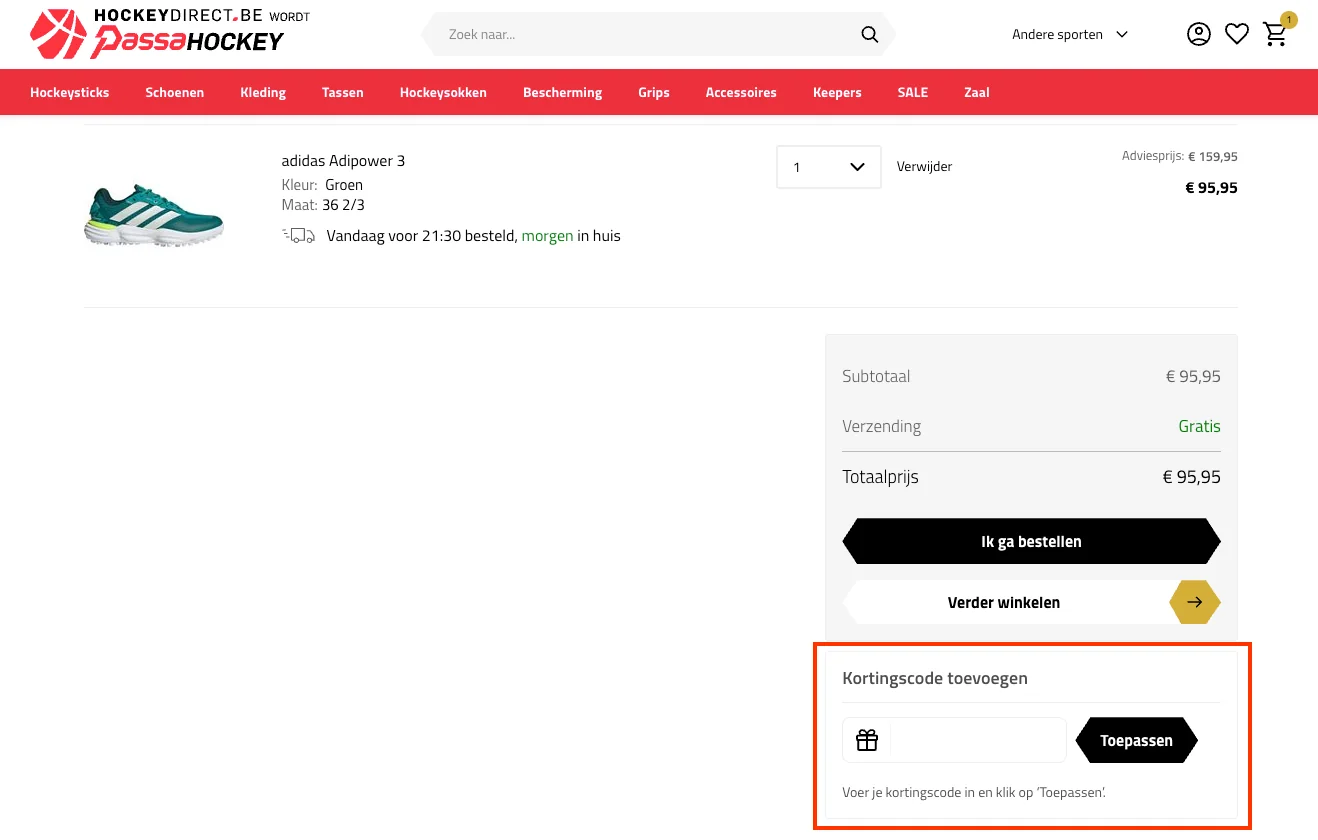Click the Adipower 3 shoe thumbnail
This screenshot has height=840, width=1318.
154,213
